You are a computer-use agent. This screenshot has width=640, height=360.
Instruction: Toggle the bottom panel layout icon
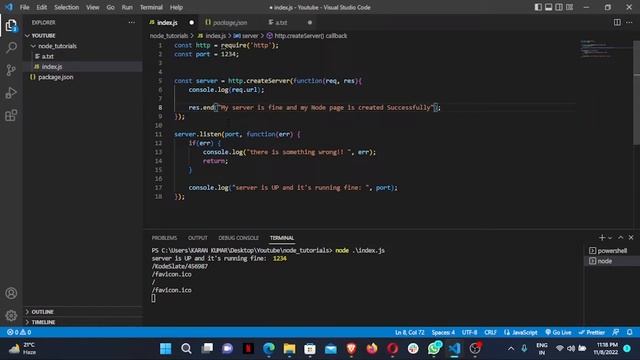click(549, 7)
